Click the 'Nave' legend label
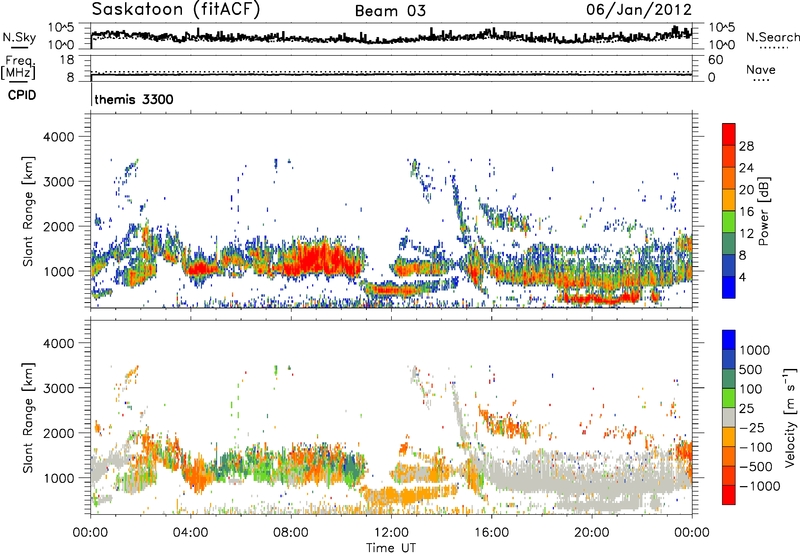This screenshot has height=554, width=800. tap(761, 69)
